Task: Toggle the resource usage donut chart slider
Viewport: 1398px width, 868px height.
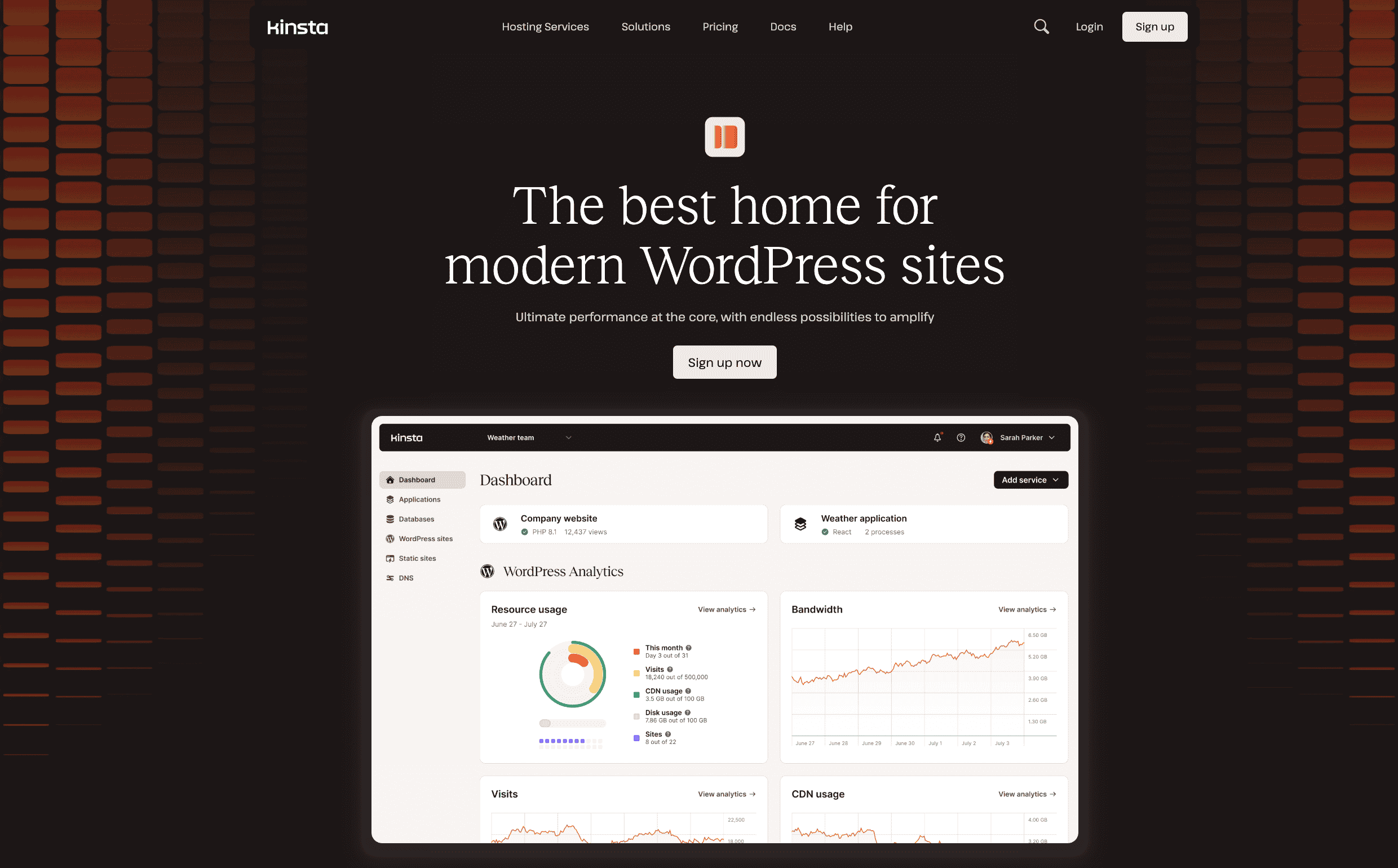Action: [x=545, y=723]
